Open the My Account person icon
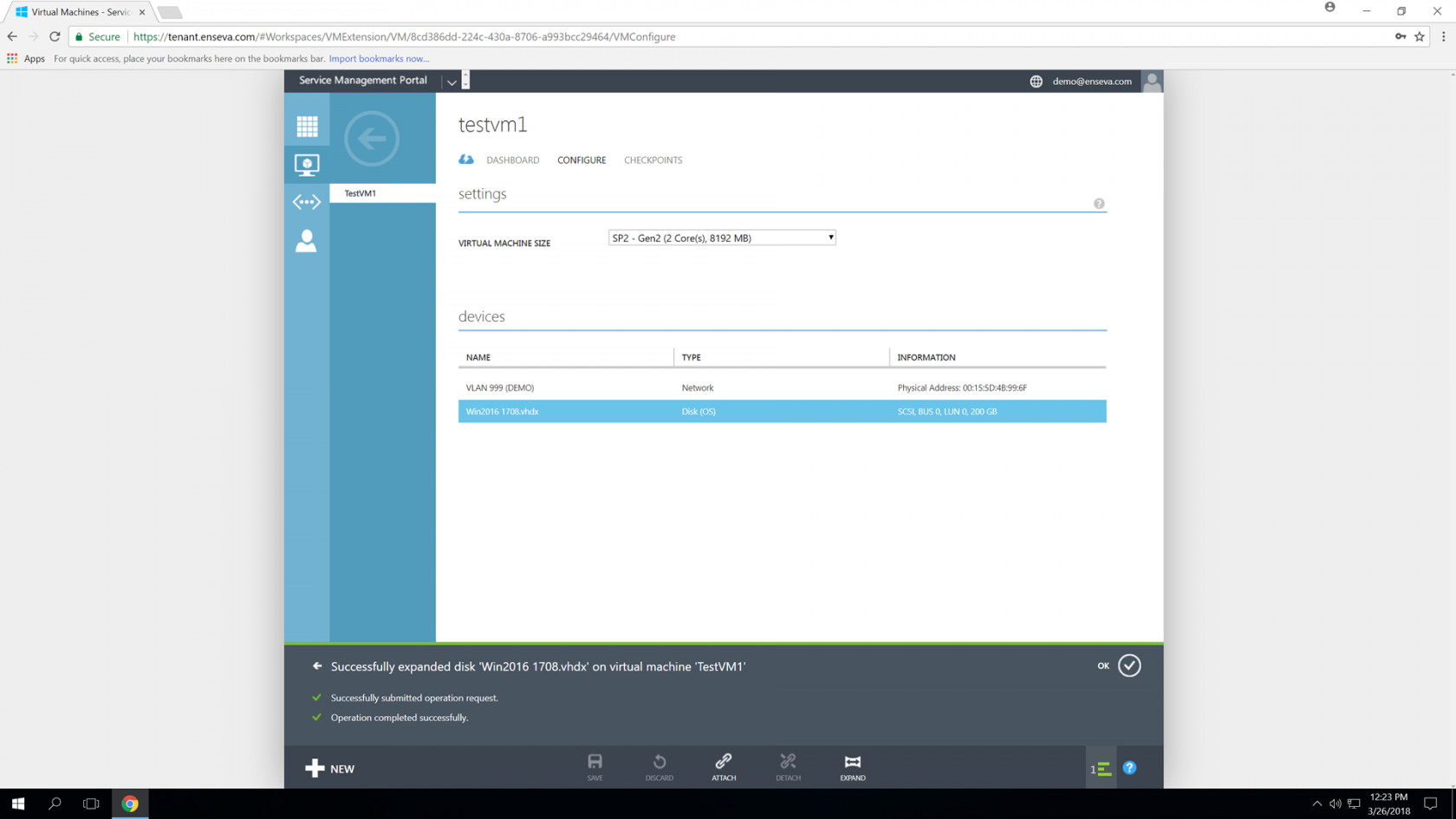Image resolution: width=1456 pixels, height=819 pixels. (307, 240)
